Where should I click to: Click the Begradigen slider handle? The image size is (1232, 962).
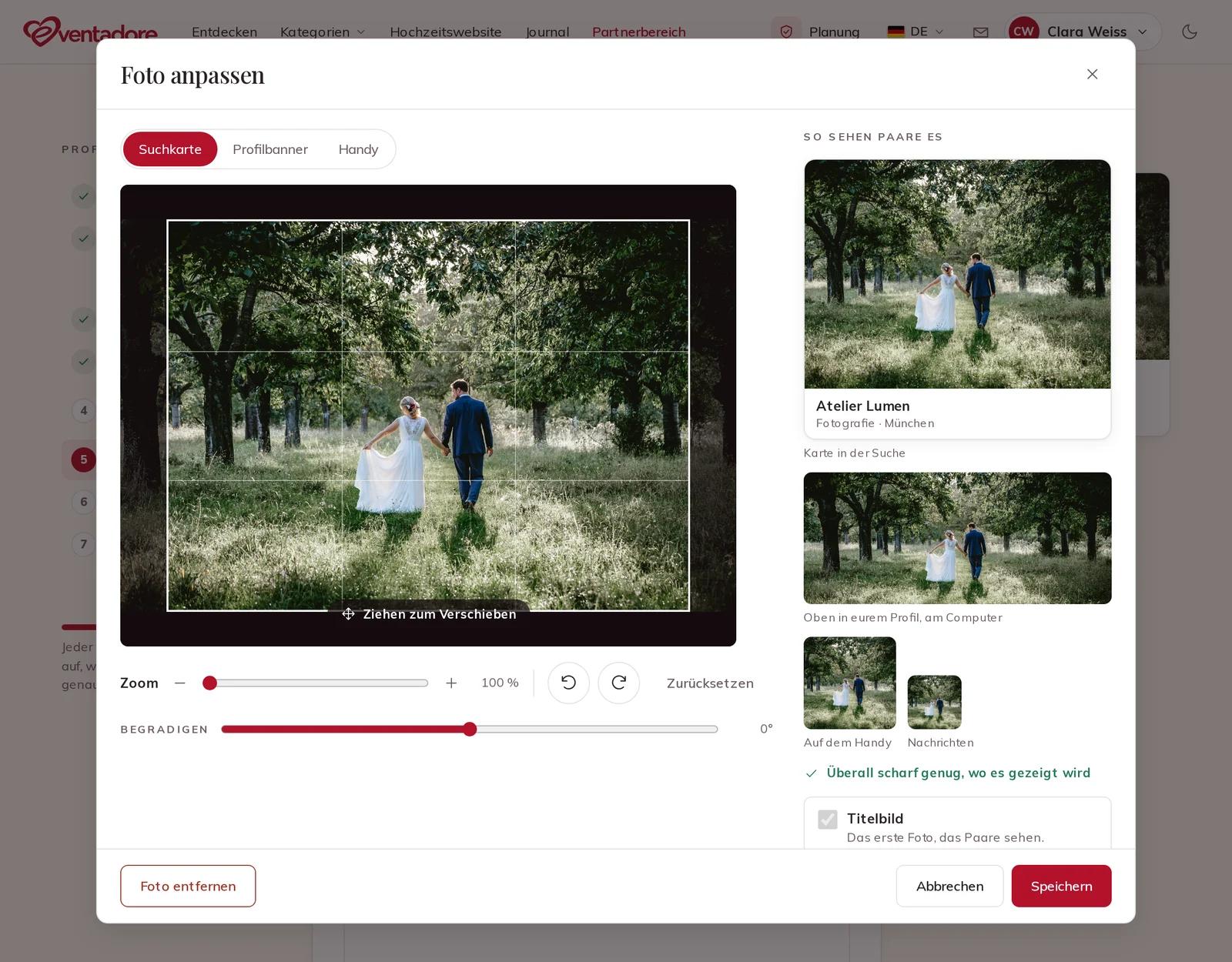[x=470, y=729]
